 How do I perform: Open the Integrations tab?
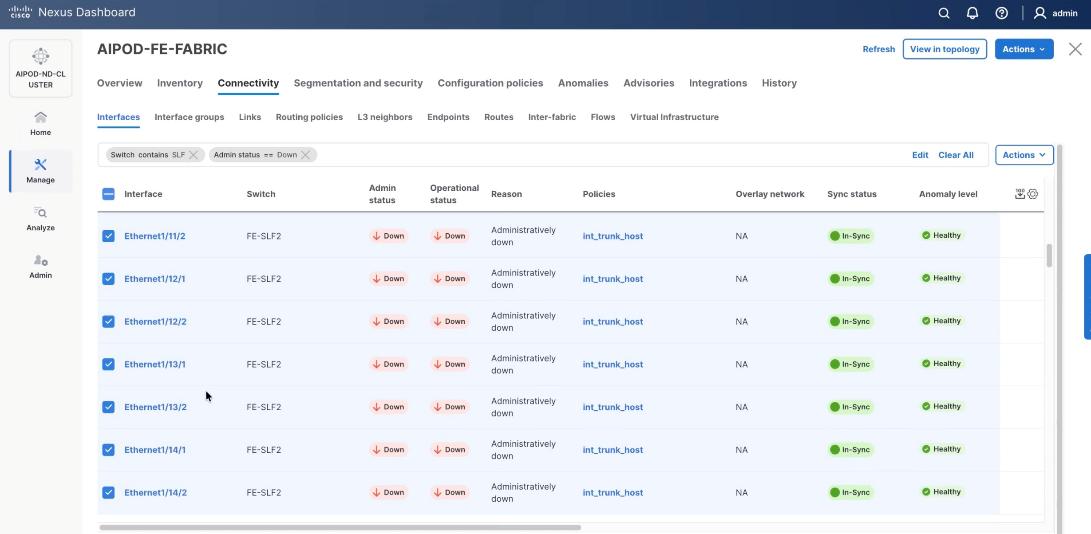click(718, 83)
